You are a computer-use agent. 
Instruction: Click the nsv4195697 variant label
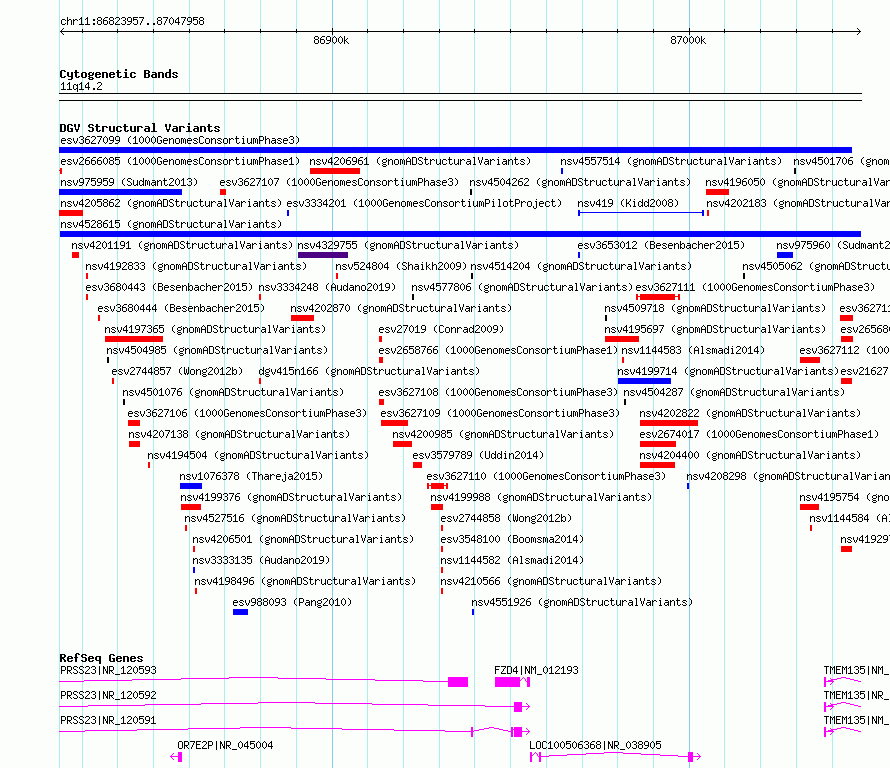pyautogui.click(x=715, y=329)
